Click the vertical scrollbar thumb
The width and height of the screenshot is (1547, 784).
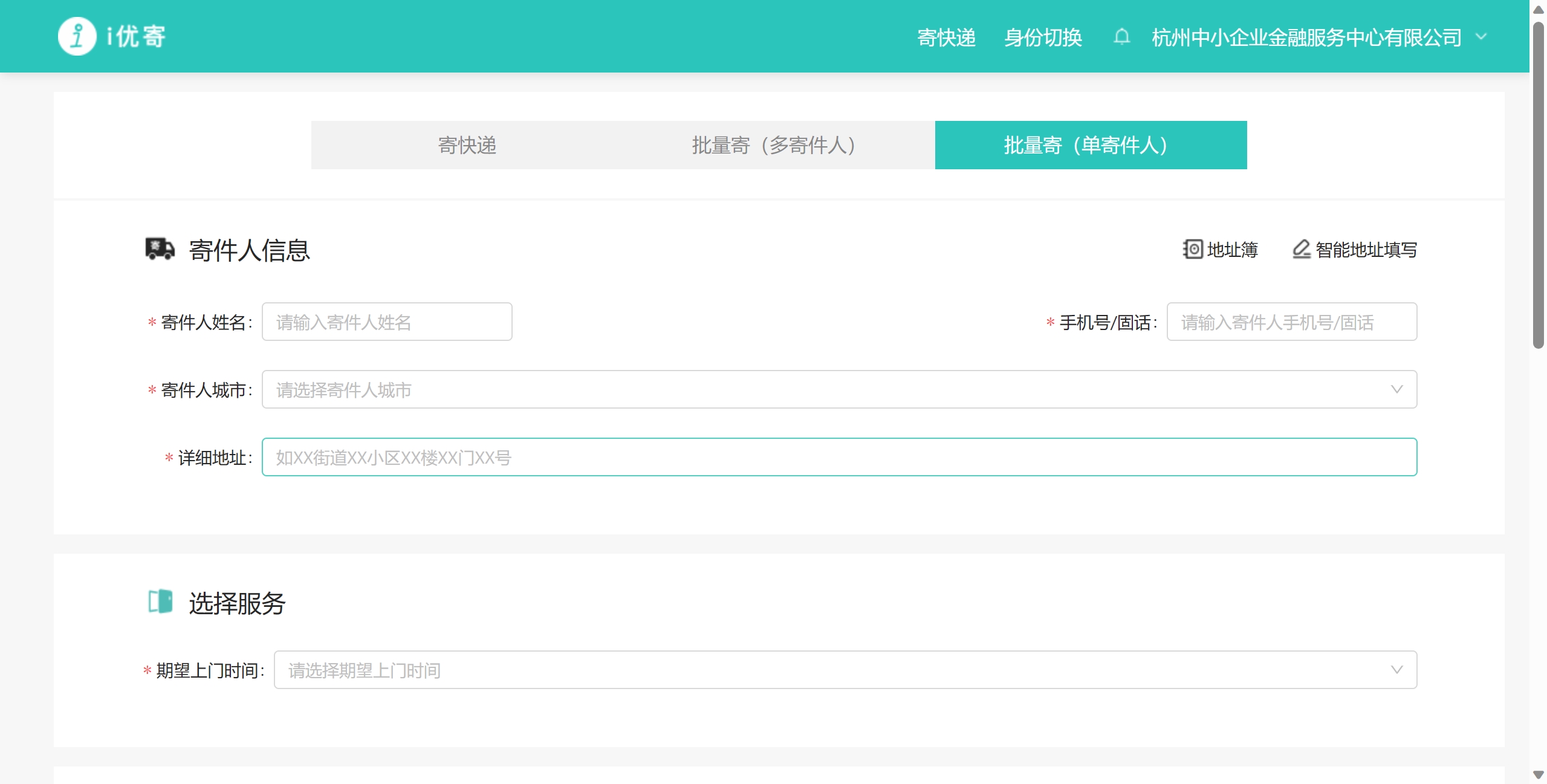click(x=1539, y=185)
